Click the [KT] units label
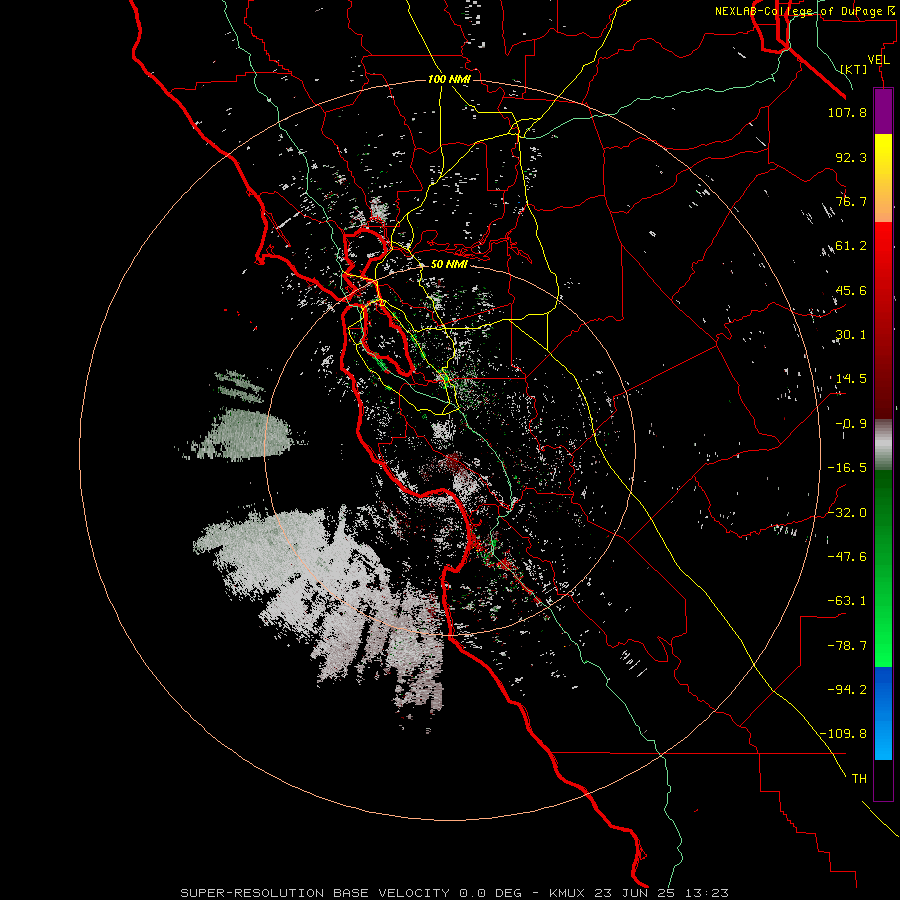Viewport: 900px width, 900px height. pyautogui.click(x=854, y=69)
